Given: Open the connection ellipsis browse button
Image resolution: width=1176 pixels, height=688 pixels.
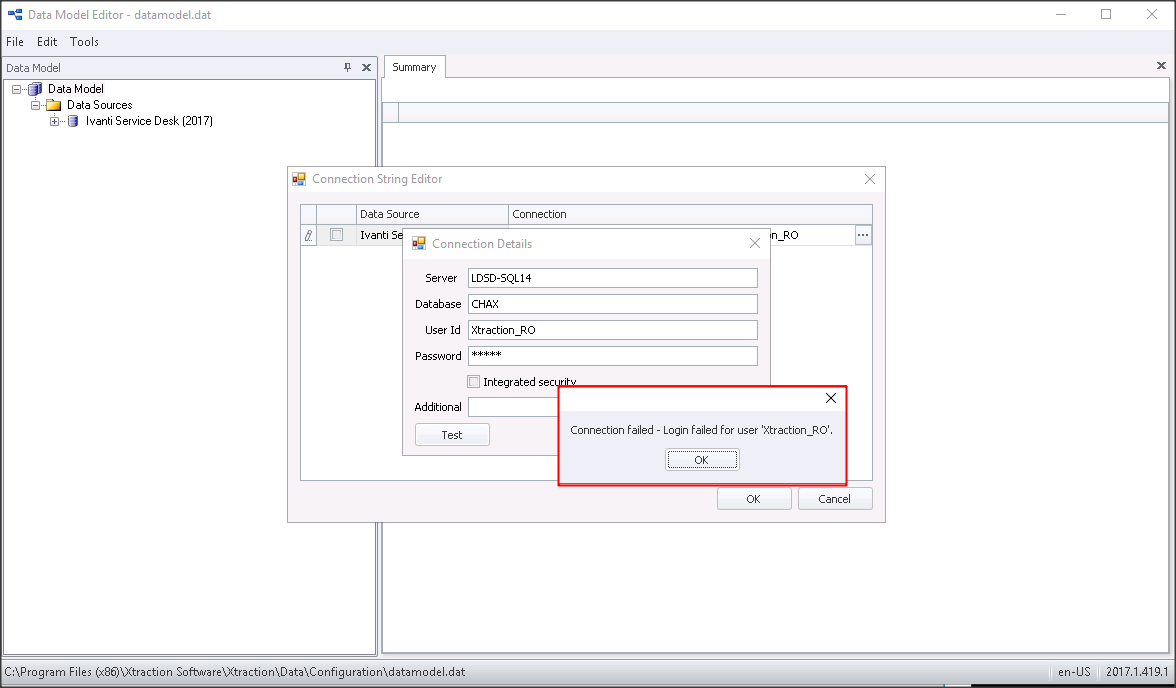Looking at the screenshot, I should (862, 234).
